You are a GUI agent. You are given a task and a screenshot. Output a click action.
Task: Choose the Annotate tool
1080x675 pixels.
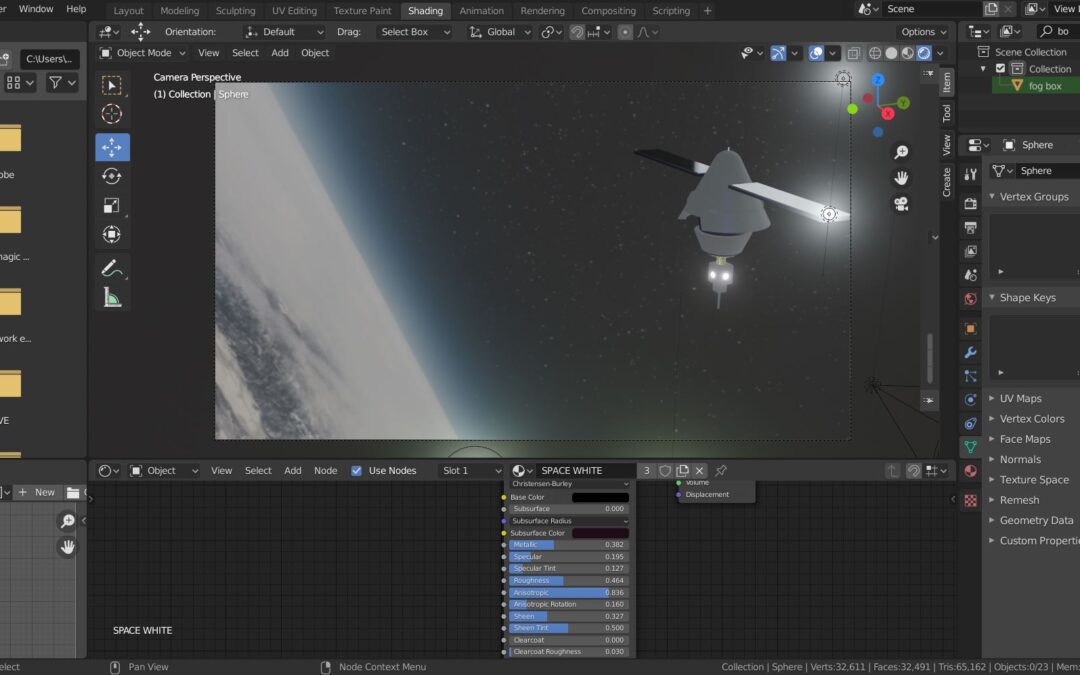(112, 268)
